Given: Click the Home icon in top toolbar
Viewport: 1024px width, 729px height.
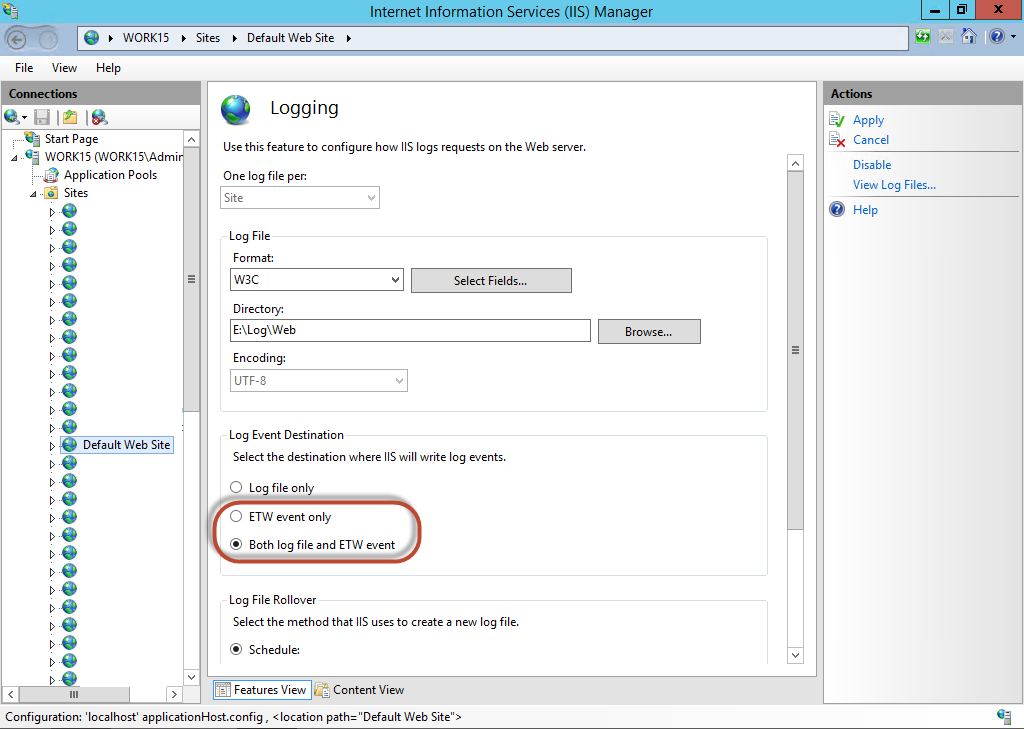Looking at the screenshot, I should click(968, 37).
